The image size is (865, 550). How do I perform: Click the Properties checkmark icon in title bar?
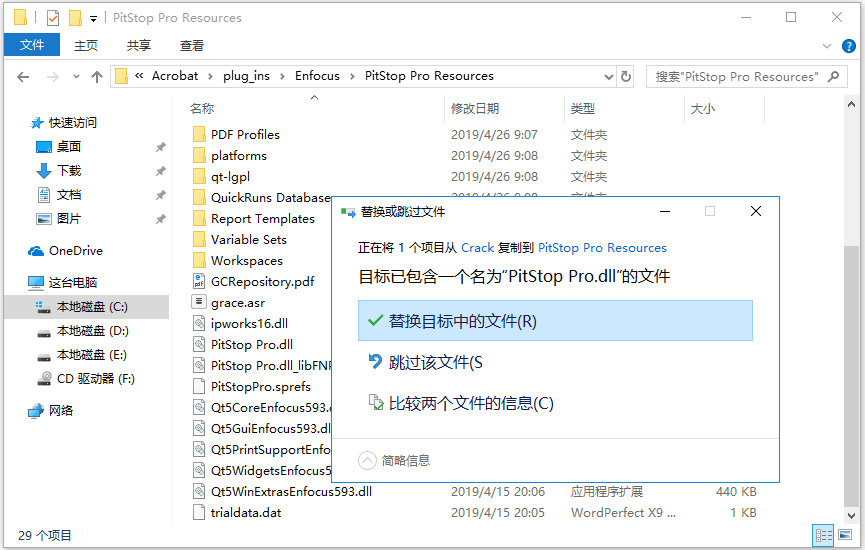point(53,18)
